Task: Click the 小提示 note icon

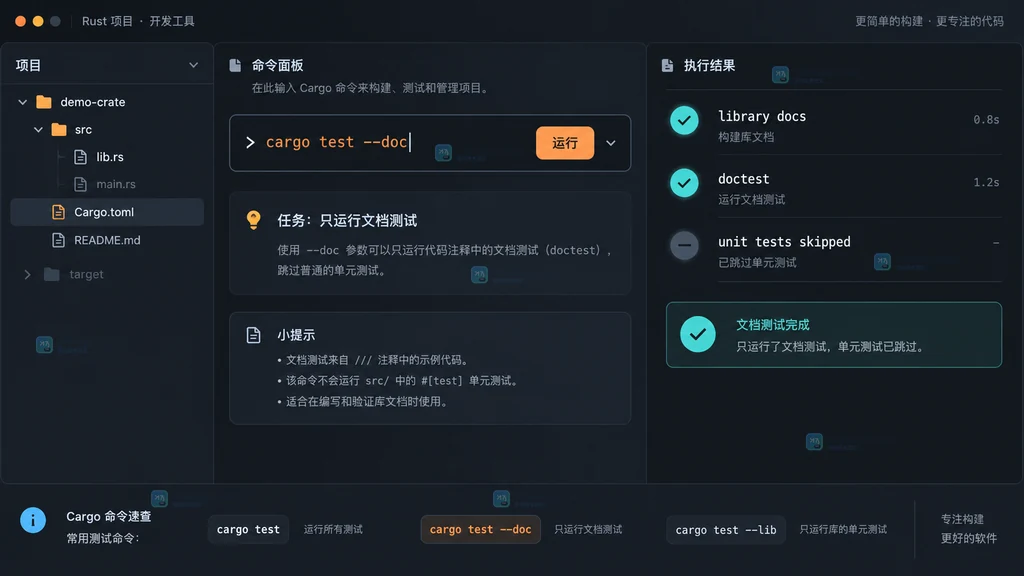Action: coord(253,335)
